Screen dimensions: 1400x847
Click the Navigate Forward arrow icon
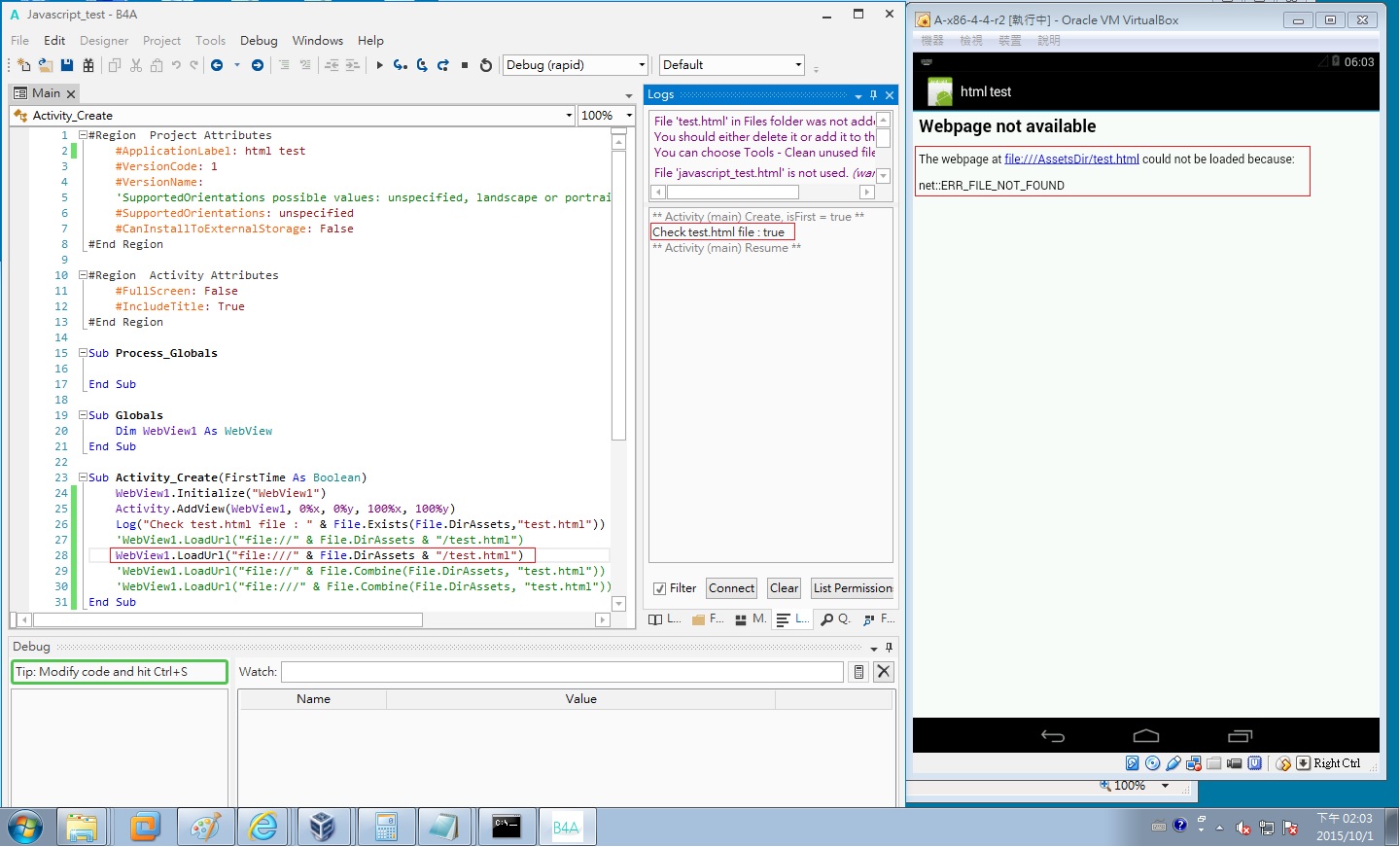tap(258, 65)
